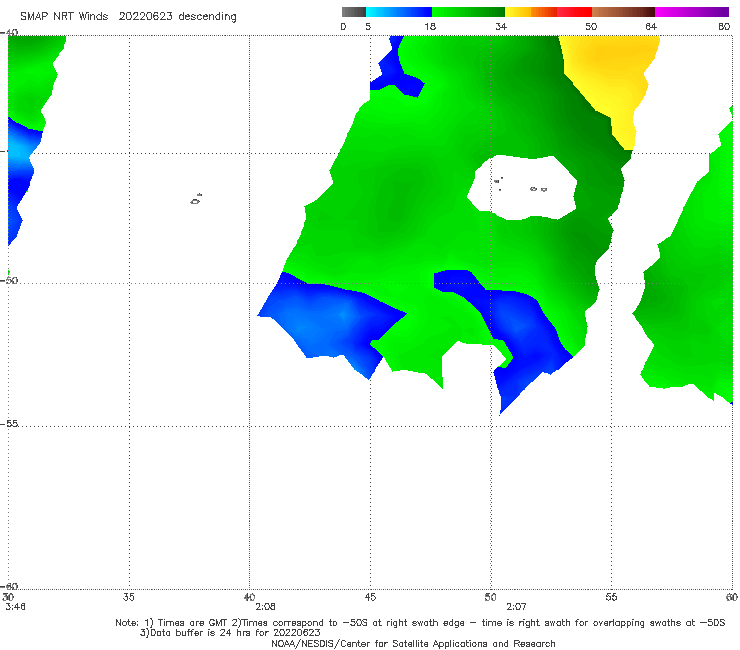740x650 pixels.
Task: Click the color bar label '18'
Action: tap(430, 26)
